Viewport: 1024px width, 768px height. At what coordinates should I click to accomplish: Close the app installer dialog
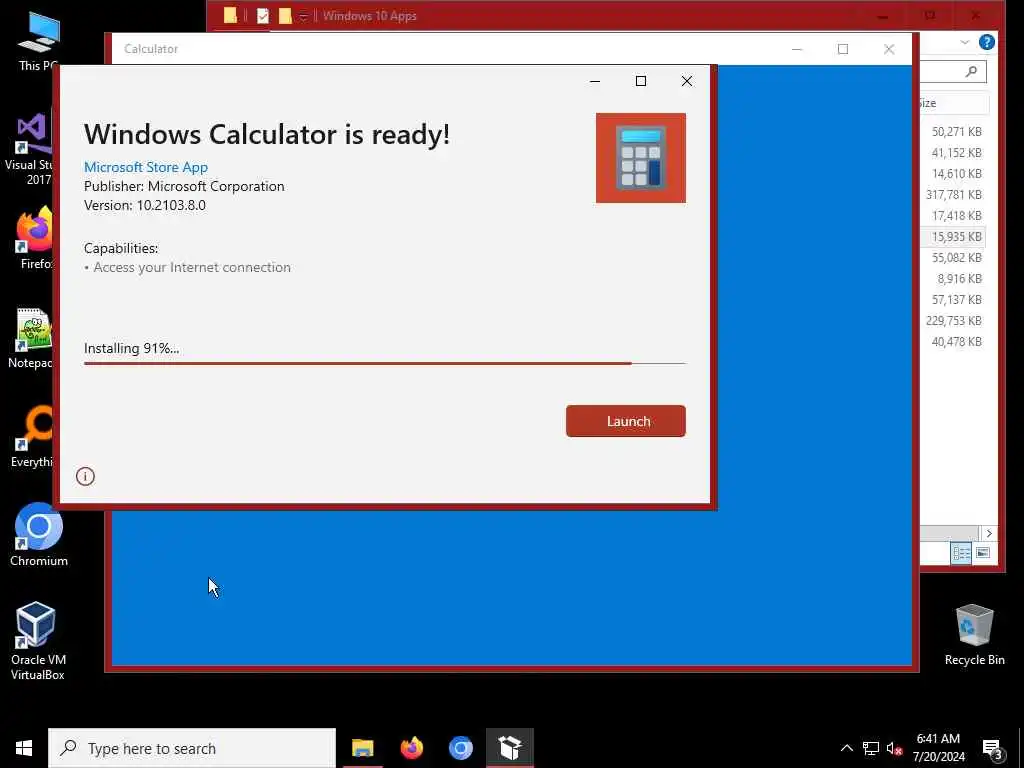(x=686, y=81)
